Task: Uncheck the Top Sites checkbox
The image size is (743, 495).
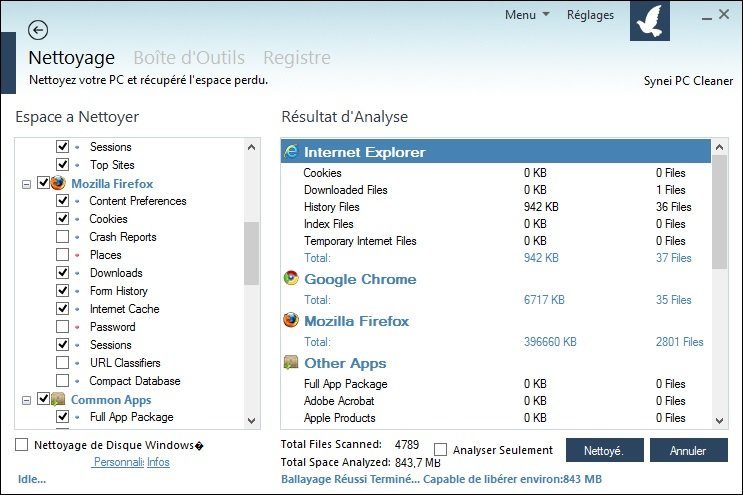Action: tap(63, 164)
